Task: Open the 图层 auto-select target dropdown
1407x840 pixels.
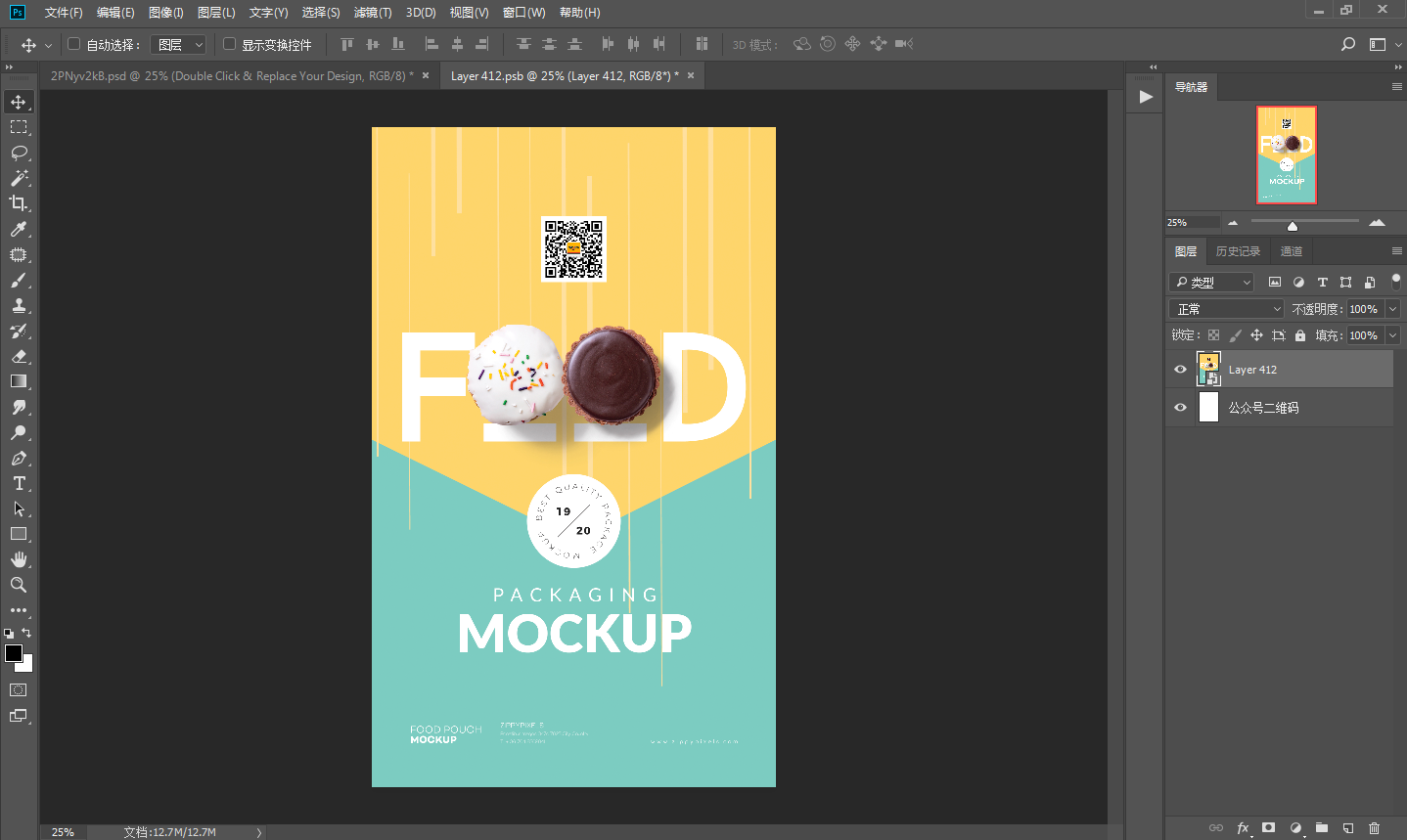Action: point(178,44)
